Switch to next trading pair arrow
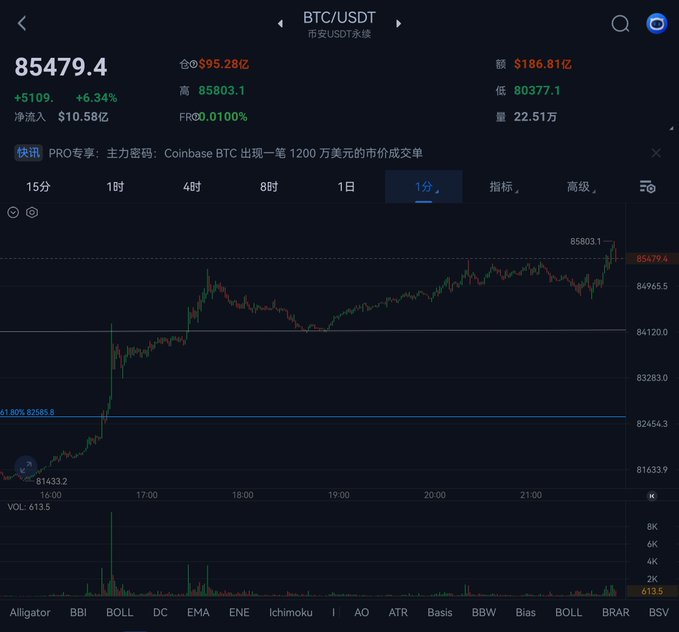The image size is (679, 632). click(x=398, y=23)
